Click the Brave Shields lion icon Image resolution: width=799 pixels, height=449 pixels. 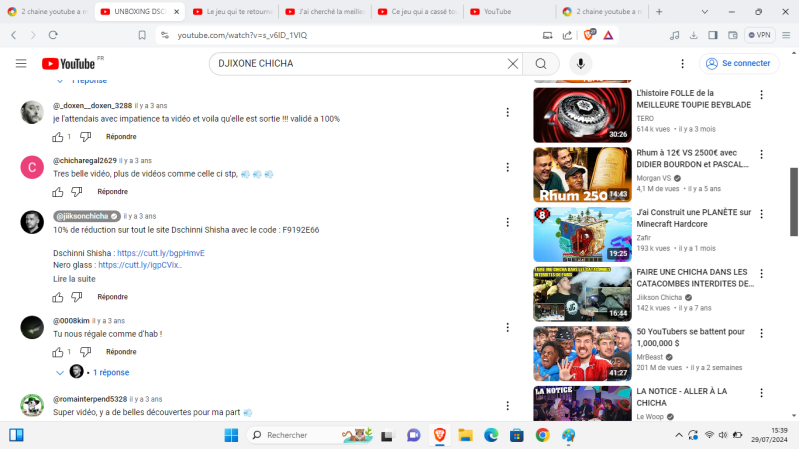pos(589,35)
